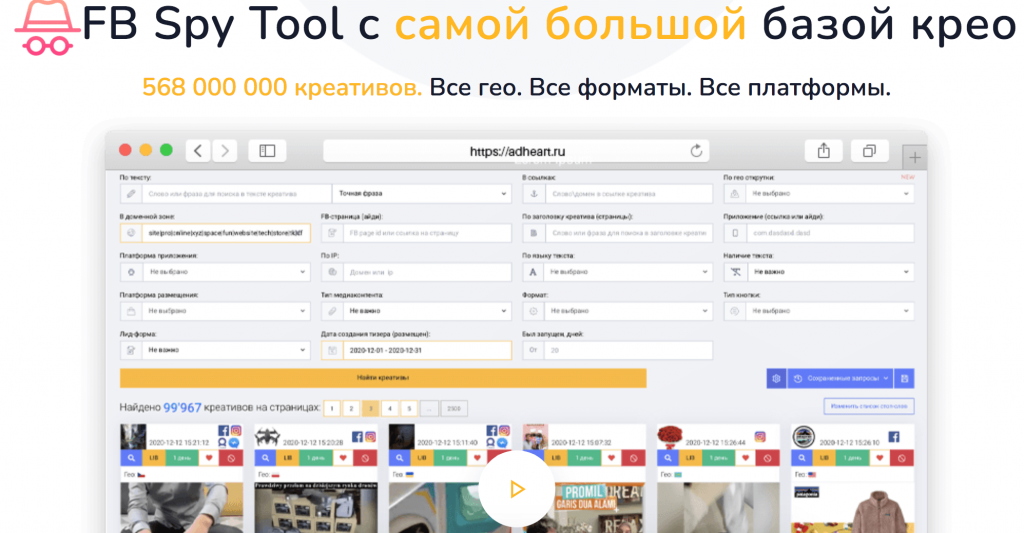Expand the 'По гео открутки' dropdown
The image size is (1024, 533).
tap(818, 193)
